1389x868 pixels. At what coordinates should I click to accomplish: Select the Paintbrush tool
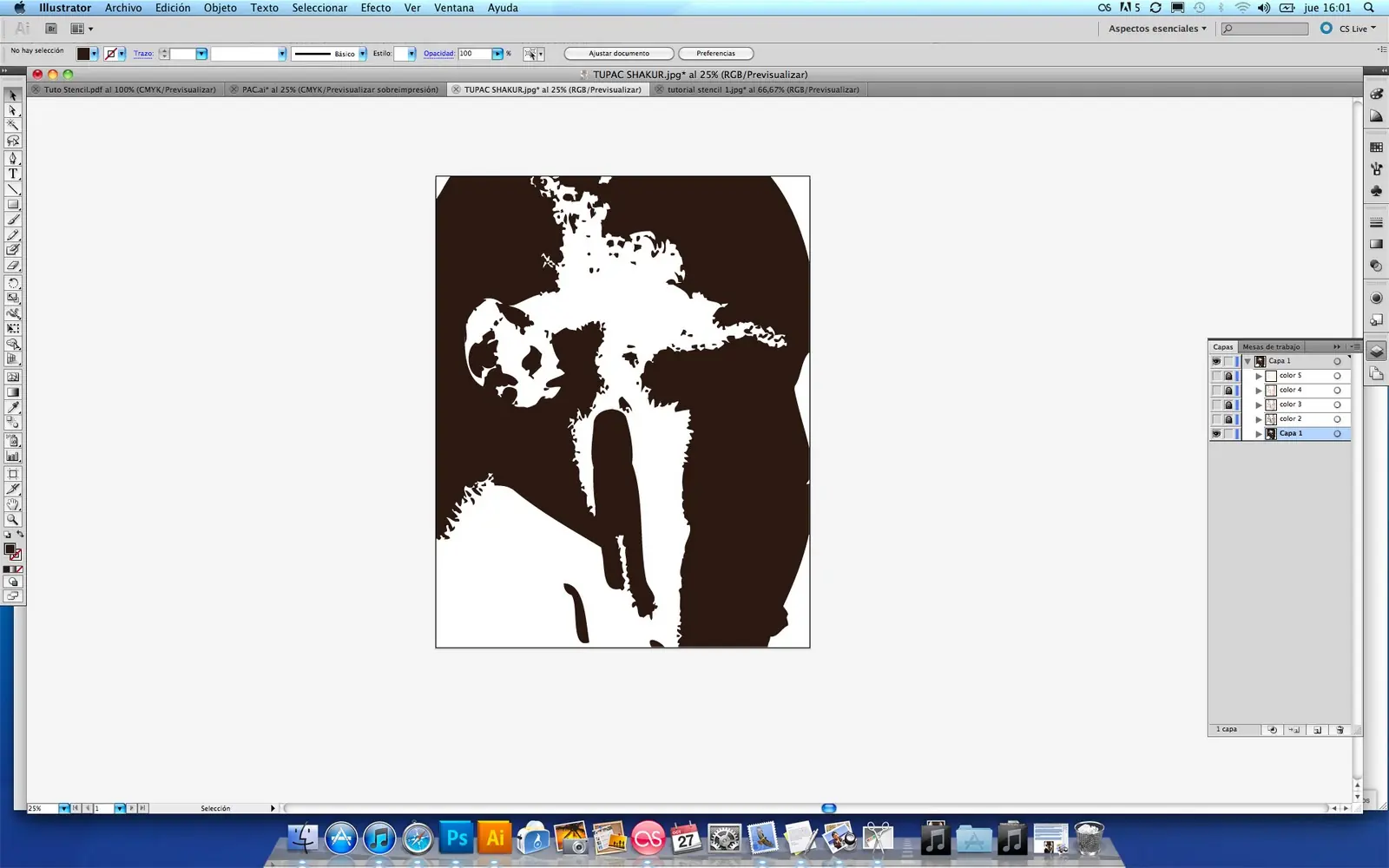pos(13,220)
